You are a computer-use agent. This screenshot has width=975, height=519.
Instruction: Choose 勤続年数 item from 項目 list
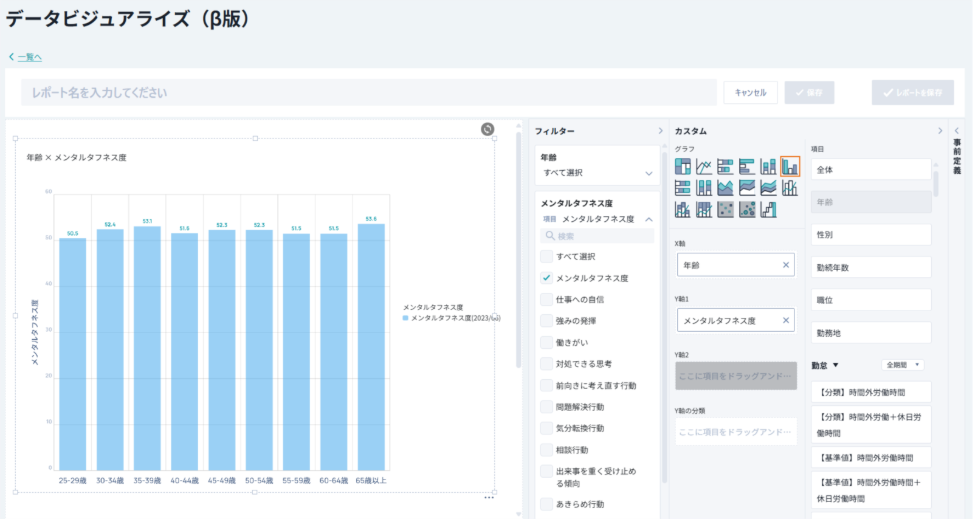pyautogui.click(x=871, y=267)
